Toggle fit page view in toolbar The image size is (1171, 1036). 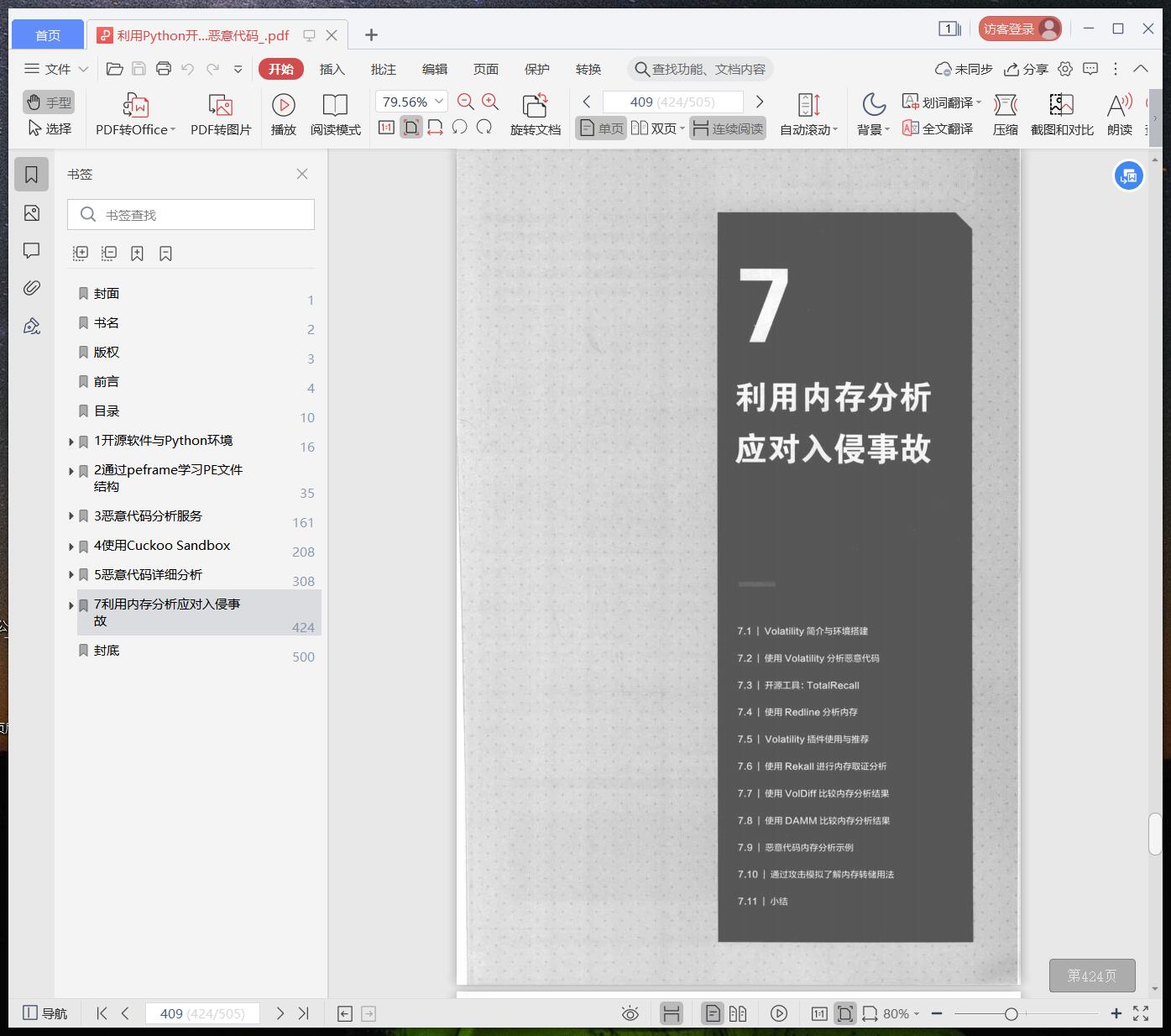click(411, 128)
